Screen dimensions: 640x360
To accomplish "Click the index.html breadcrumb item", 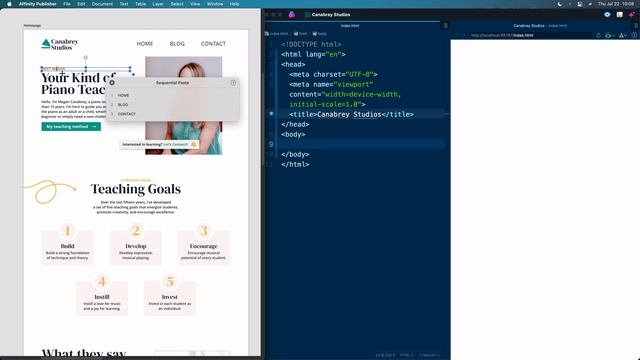I will tap(276, 34).
